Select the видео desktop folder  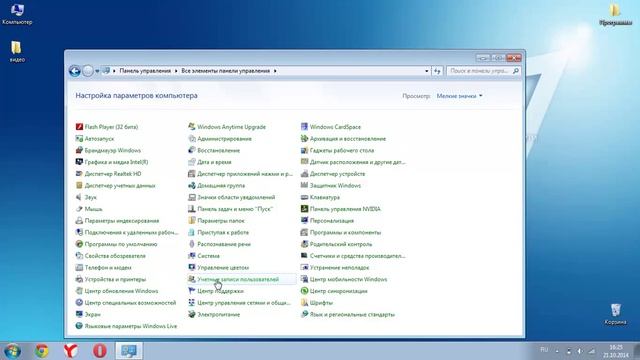pyautogui.click(x=17, y=51)
